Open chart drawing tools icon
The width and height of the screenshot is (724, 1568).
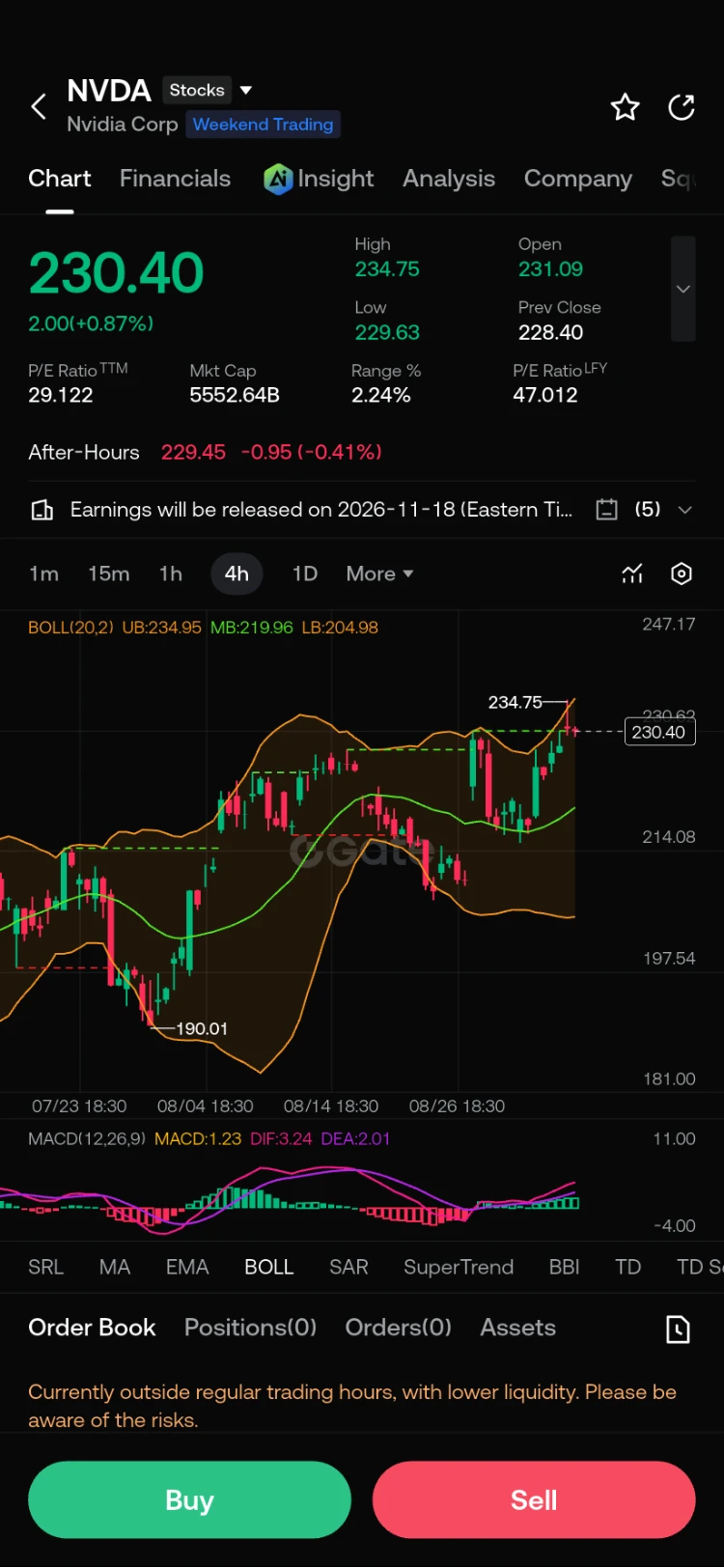coord(632,574)
